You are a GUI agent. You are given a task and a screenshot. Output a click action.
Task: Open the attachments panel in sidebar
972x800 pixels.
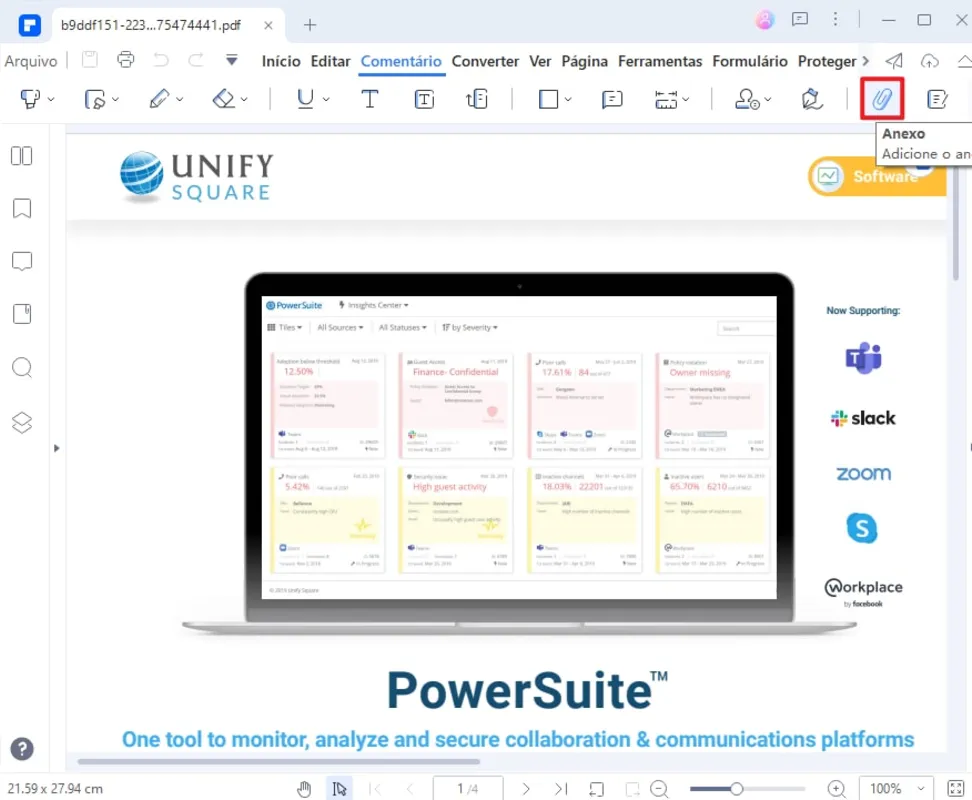tap(22, 314)
